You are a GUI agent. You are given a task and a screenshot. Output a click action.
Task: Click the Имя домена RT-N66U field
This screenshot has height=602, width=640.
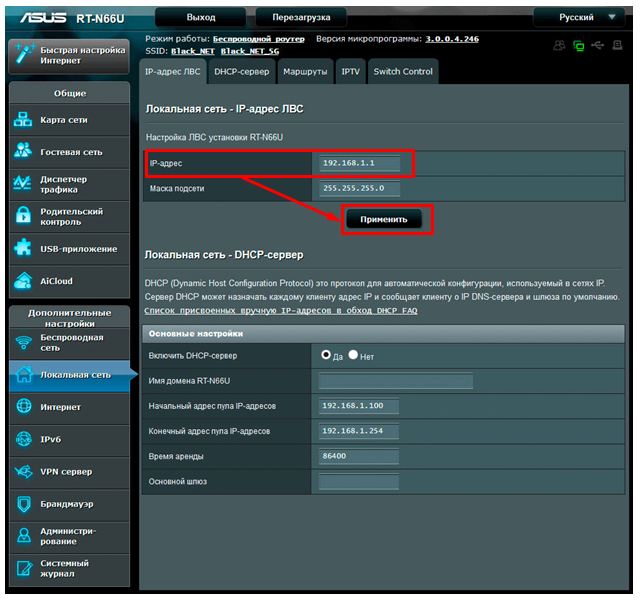pyautogui.click(x=396, y=381)
